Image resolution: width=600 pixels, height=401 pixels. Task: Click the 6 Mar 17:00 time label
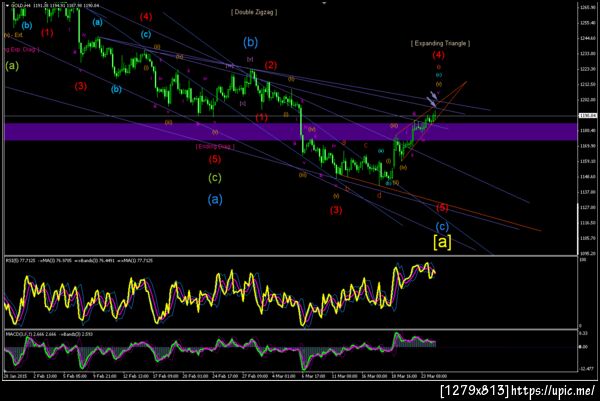[313, 376]
